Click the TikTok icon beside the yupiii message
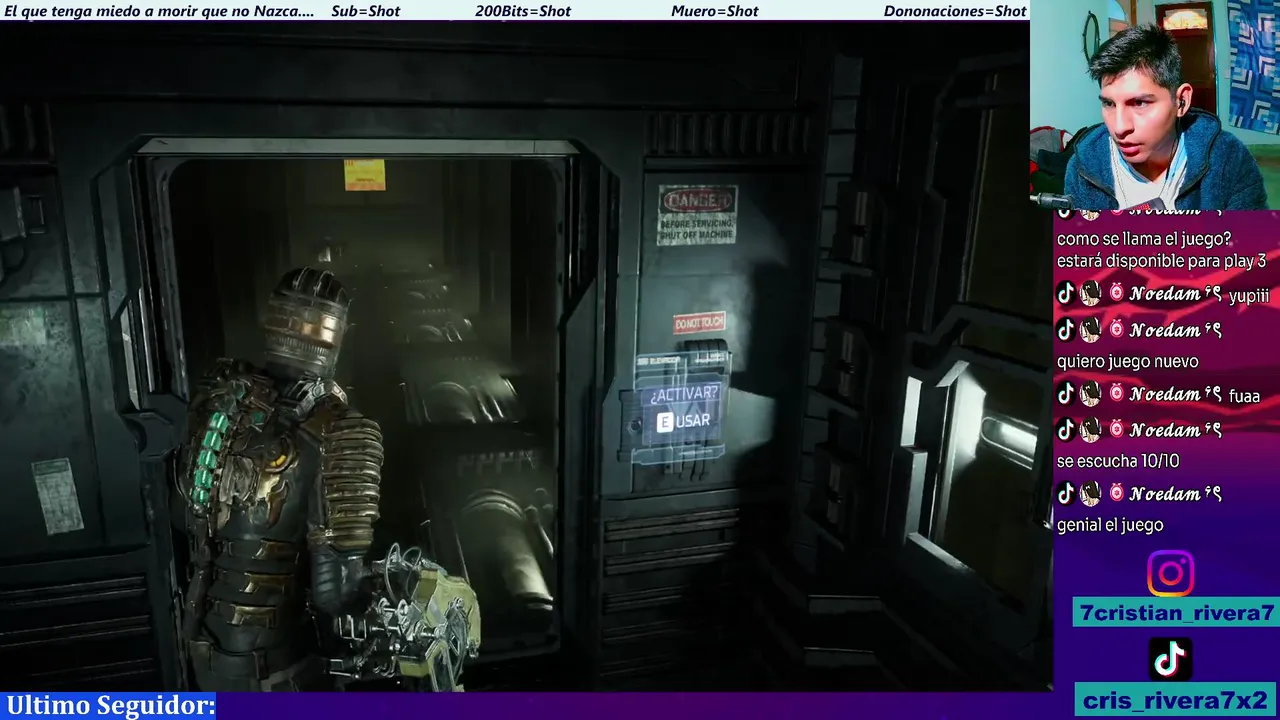Screen dimensions: 1280x720 tap(1066, 294)
